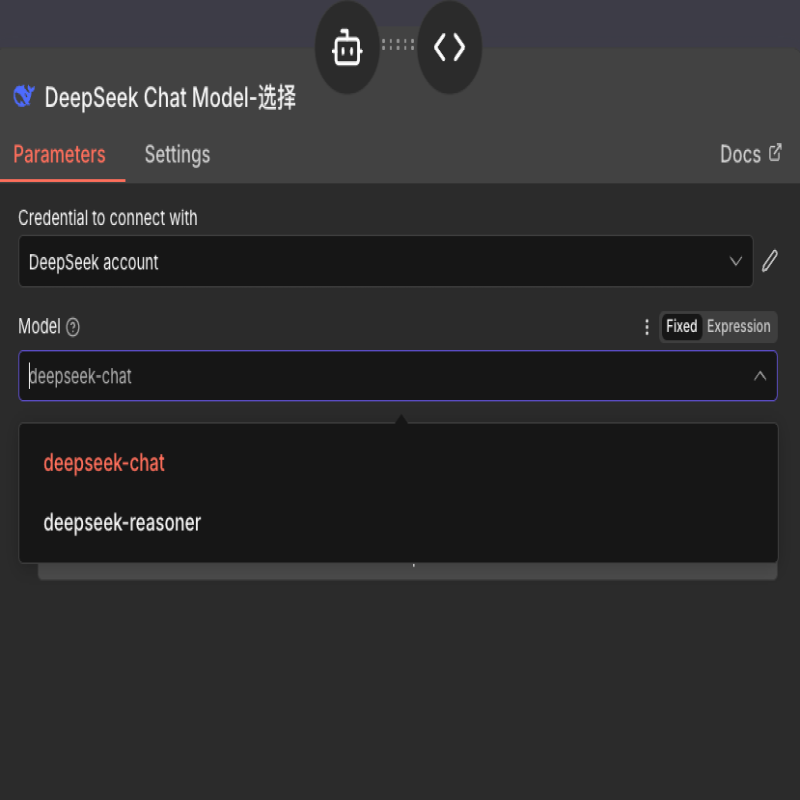Switch to the Parameters tab
This screenshot has width=800, height=800.
click(x=59, y=155)
